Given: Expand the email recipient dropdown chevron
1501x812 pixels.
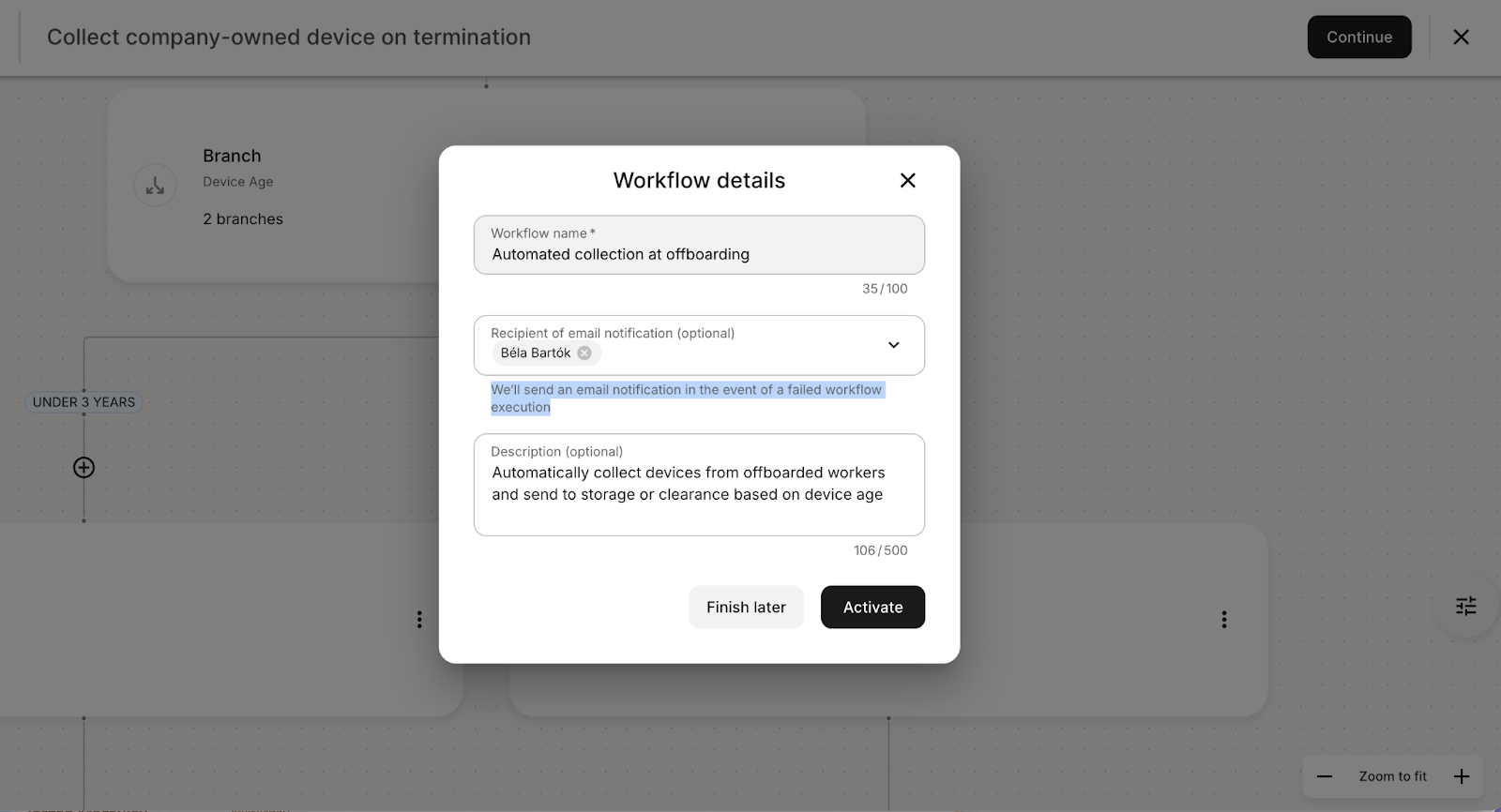Looking at the screenshot, I should (893, 345).
